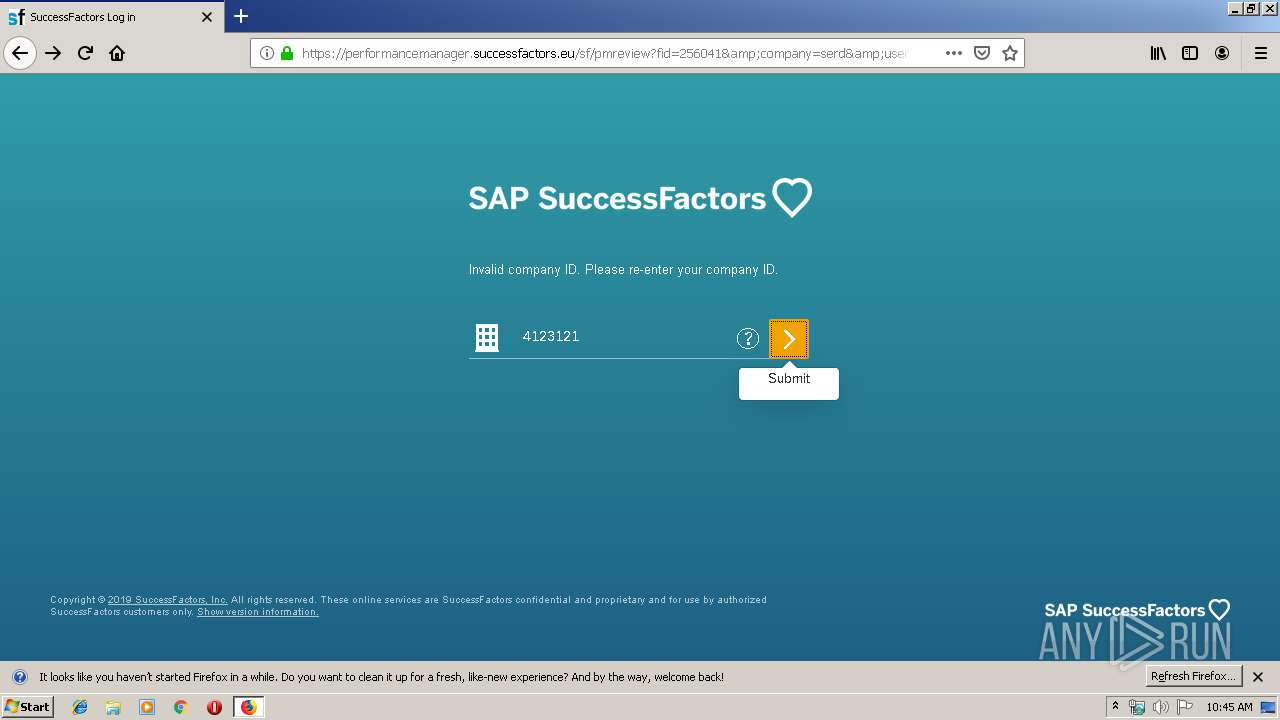Open the Windows Start menu
The image size is (1280, 720).
[x=28, y=706]
